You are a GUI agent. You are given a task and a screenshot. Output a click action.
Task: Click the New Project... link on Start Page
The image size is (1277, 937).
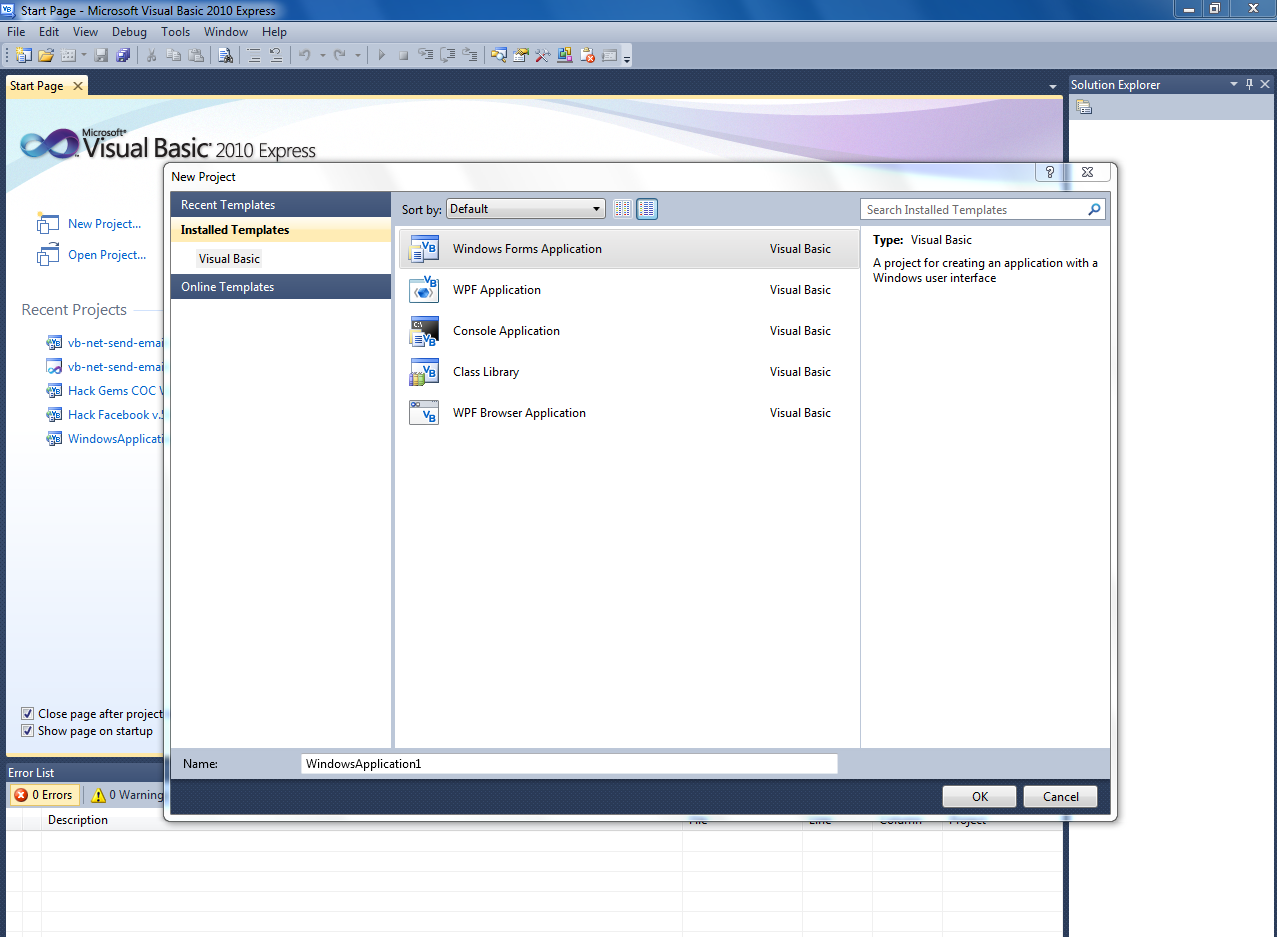105,224
